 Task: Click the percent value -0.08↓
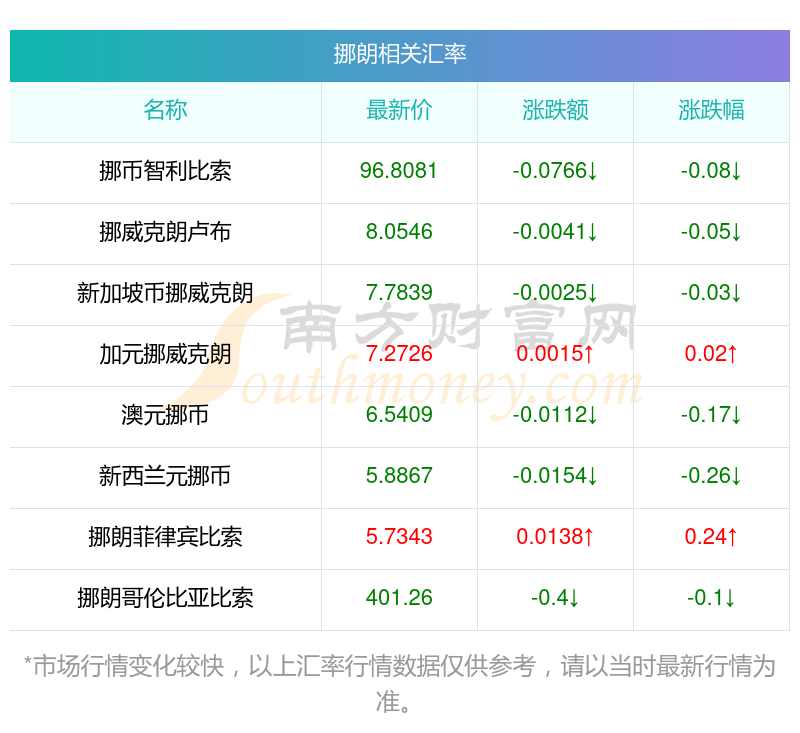[711, 171]
